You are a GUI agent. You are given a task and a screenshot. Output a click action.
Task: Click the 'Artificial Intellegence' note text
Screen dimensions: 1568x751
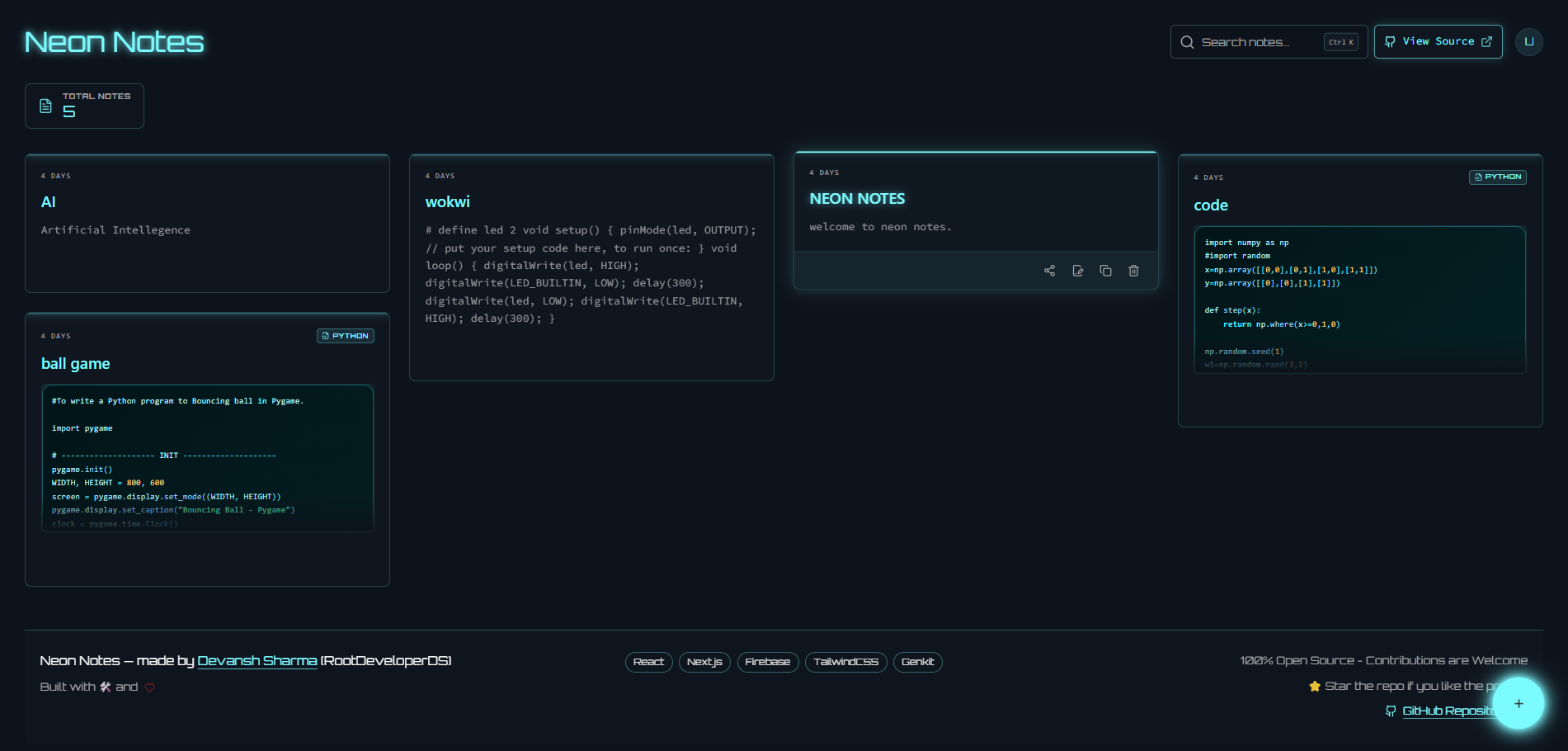[115, 230]
